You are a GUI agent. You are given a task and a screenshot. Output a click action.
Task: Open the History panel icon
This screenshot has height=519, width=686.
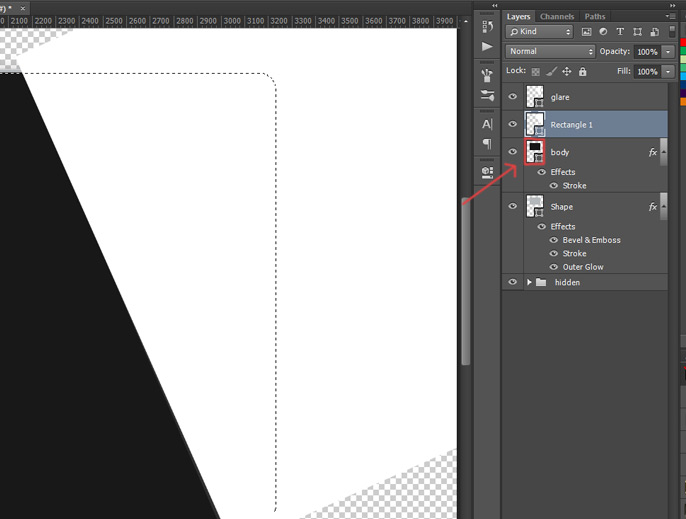[x=487, y=25]
